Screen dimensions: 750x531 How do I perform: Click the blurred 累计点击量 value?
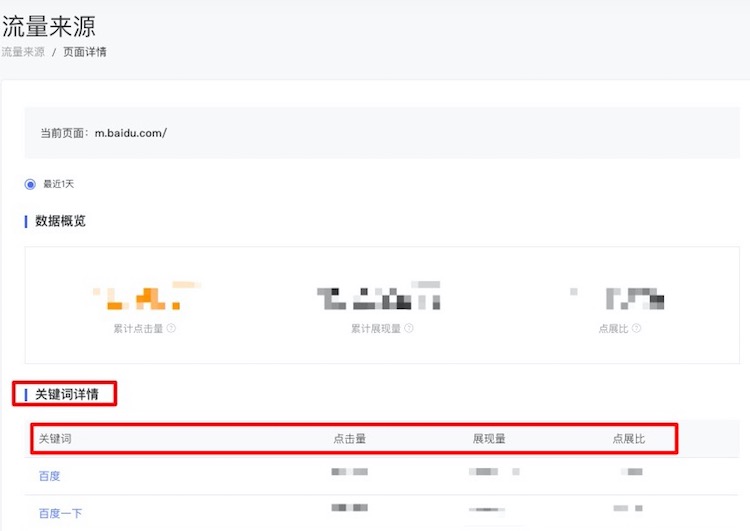pos(145,297)
